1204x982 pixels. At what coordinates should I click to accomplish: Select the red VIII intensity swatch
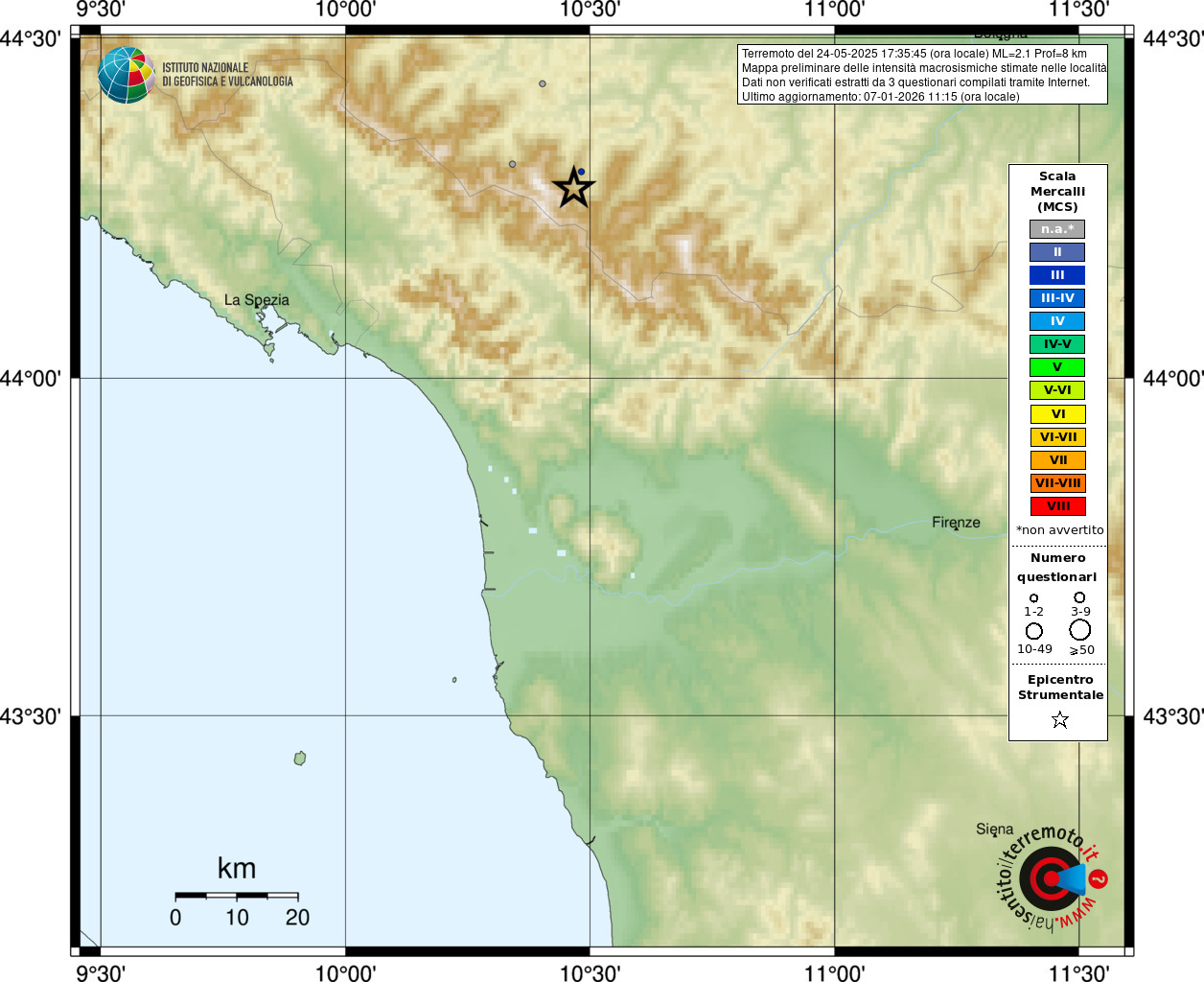(x=1057, y=506)
